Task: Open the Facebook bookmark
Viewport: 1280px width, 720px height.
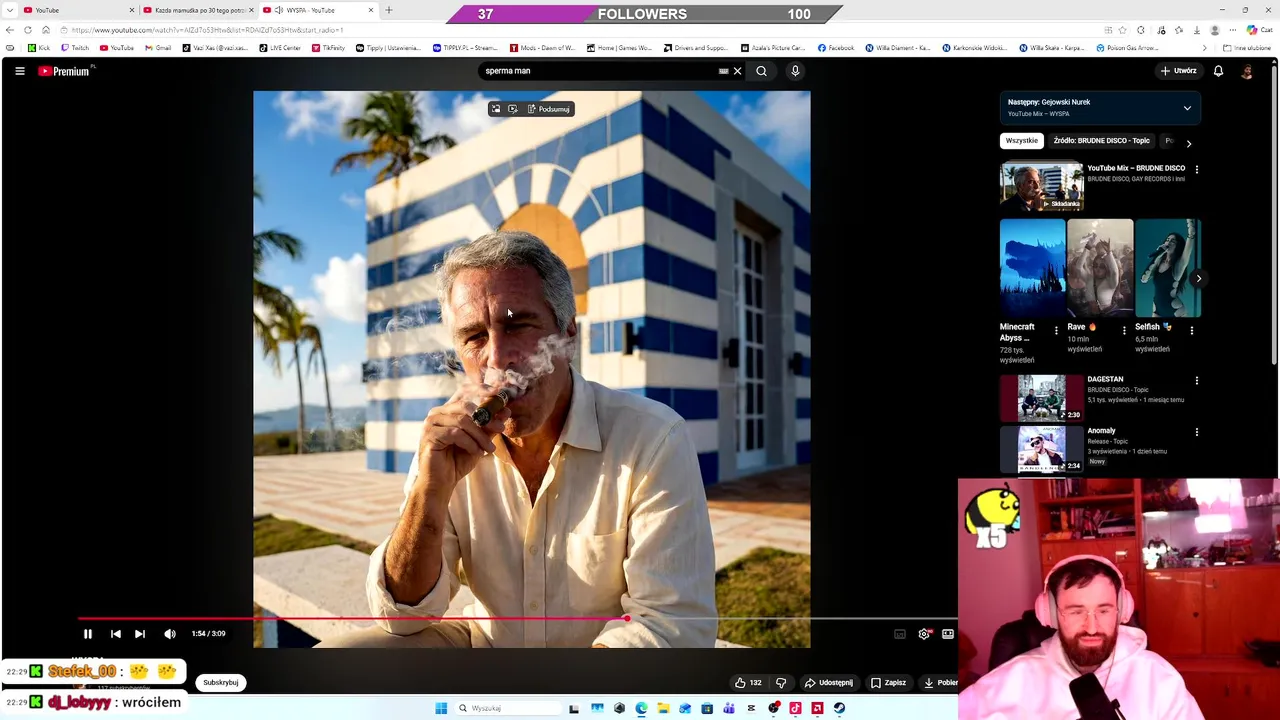Action: point(836,48)
